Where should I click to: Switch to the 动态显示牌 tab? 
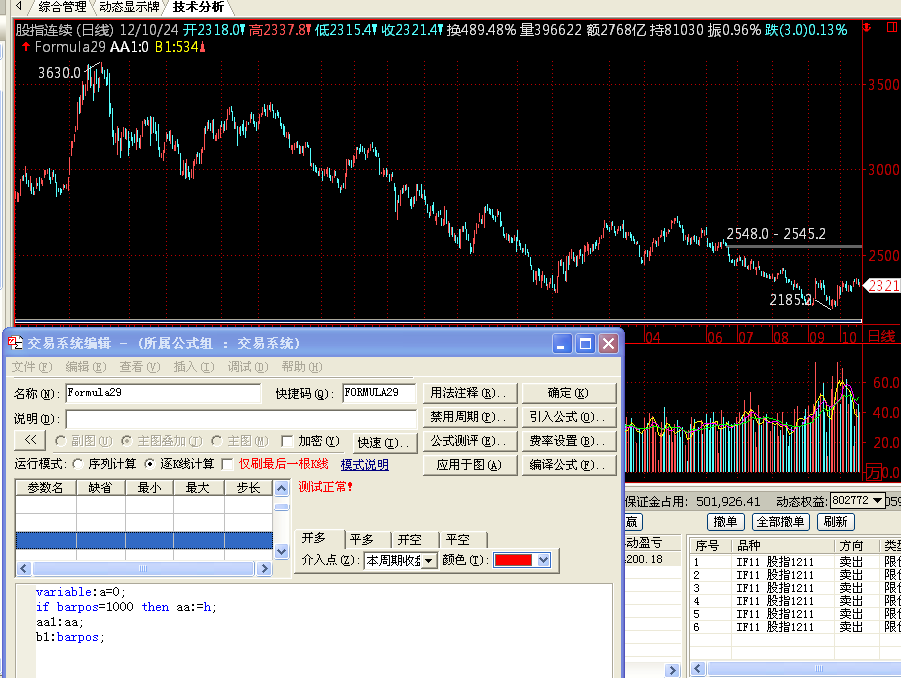[129, 7]
